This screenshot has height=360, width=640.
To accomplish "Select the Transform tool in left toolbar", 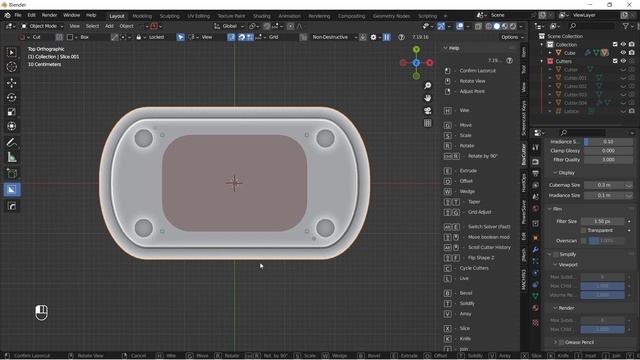I will (11, 126).
